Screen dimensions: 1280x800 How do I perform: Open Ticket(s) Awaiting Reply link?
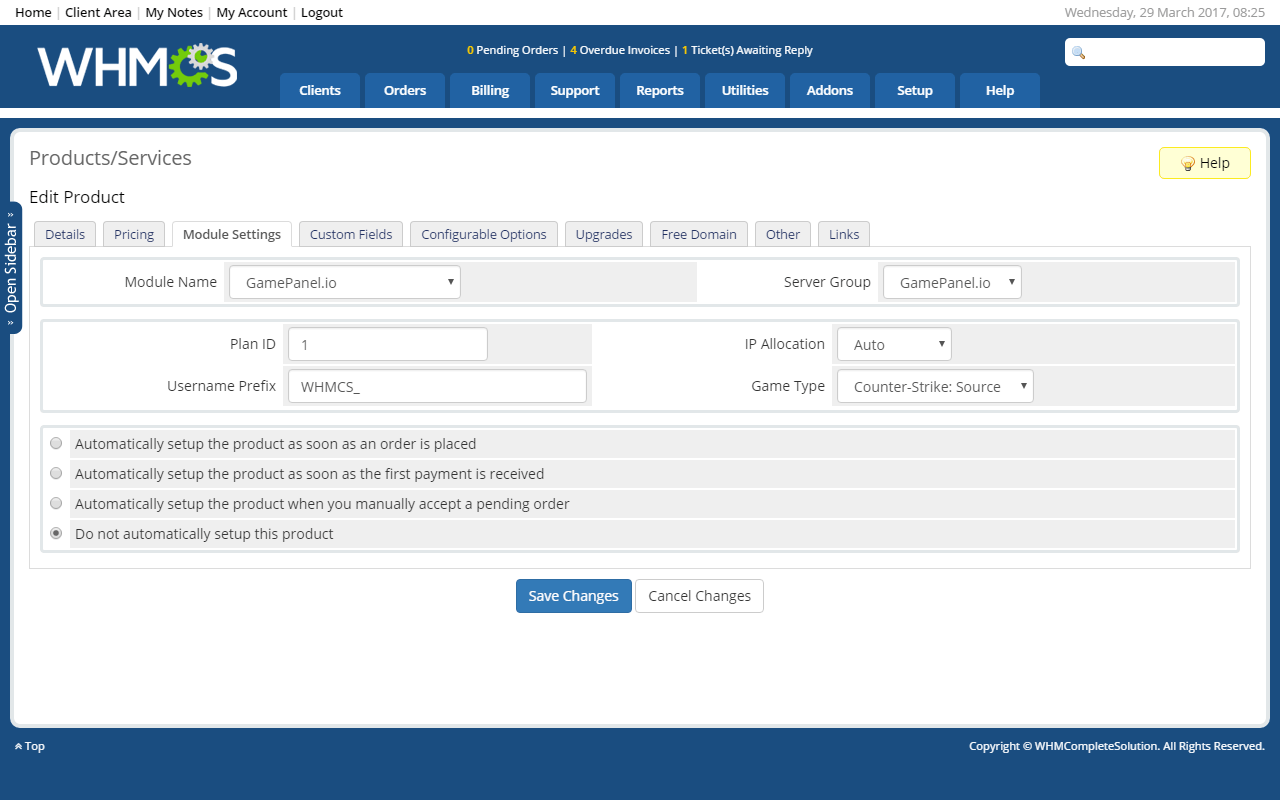pyautogui.click(x=747, y=50)
